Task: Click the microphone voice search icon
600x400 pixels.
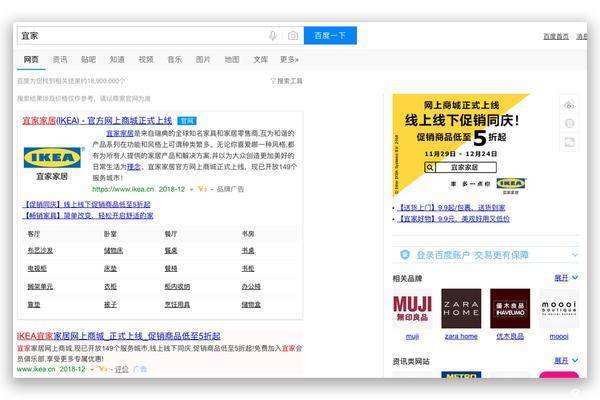Action: click(273, 36)
